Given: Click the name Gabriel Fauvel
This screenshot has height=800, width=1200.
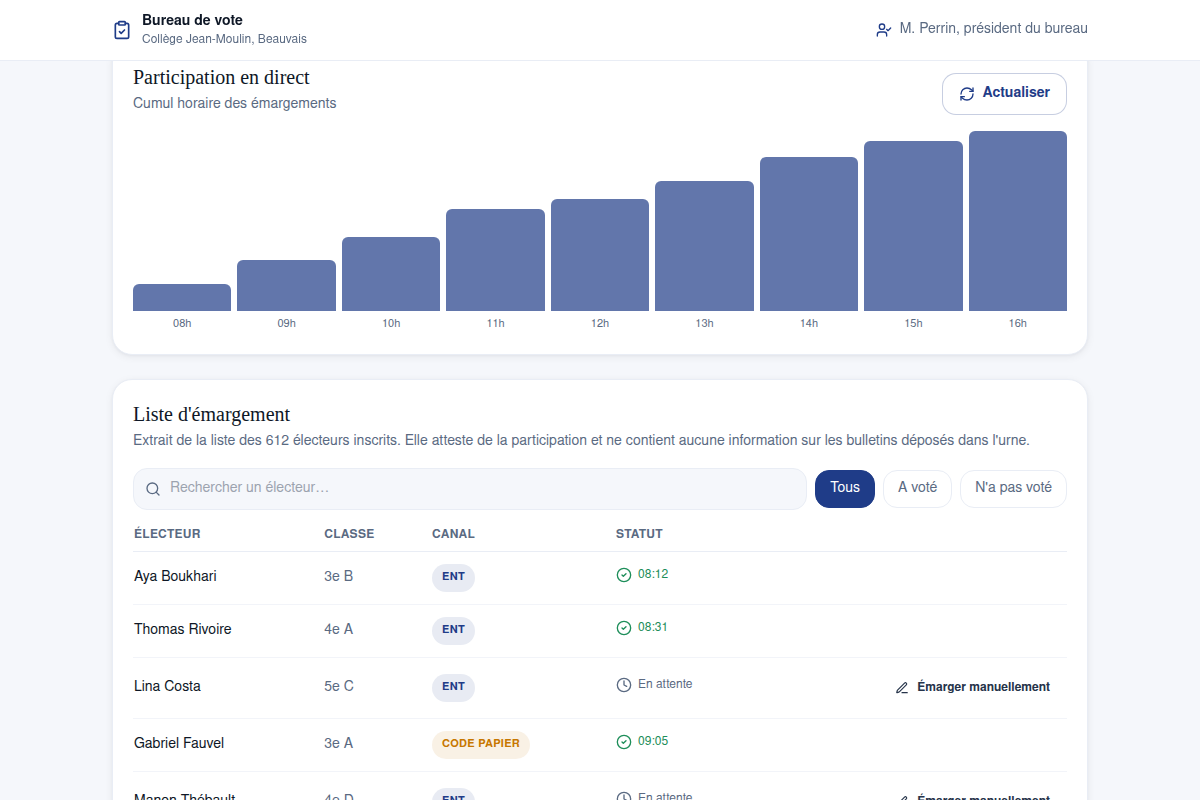Looking at the screenshot, I should click(179, 743).
